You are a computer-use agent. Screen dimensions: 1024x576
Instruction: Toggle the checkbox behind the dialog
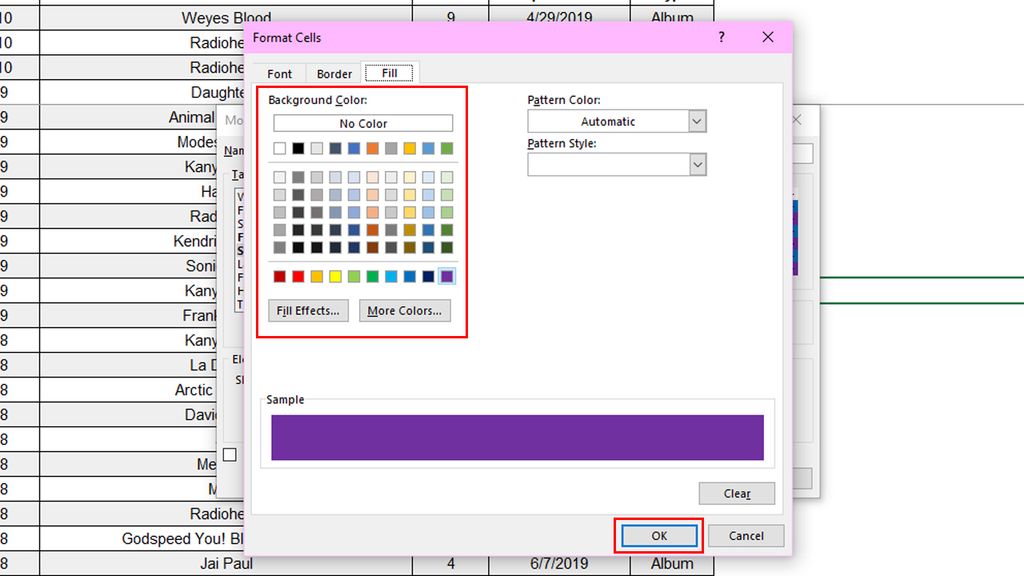(x=228, y=453)
